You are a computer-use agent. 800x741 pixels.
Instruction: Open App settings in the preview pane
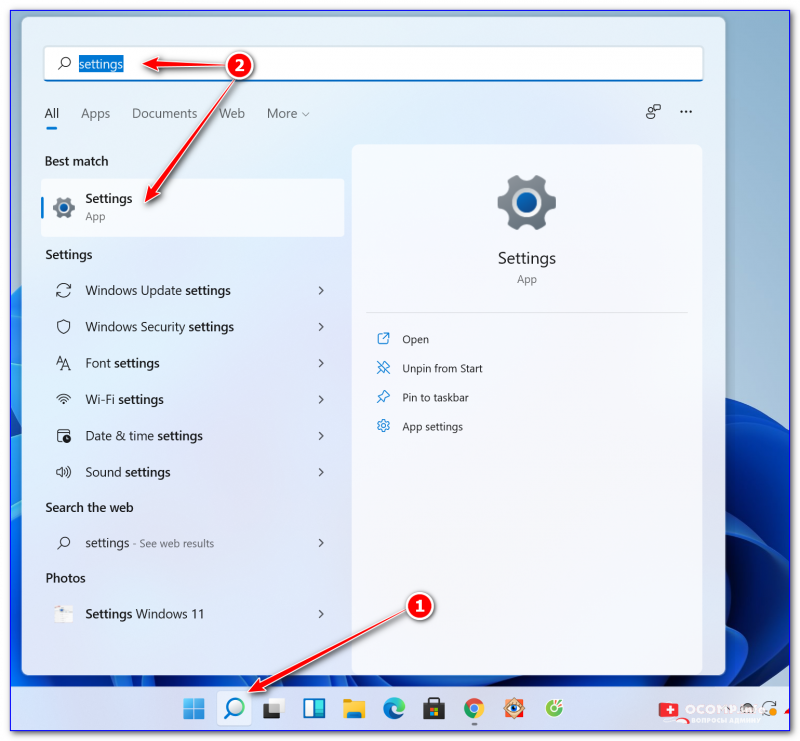click(x=432, y=427)
